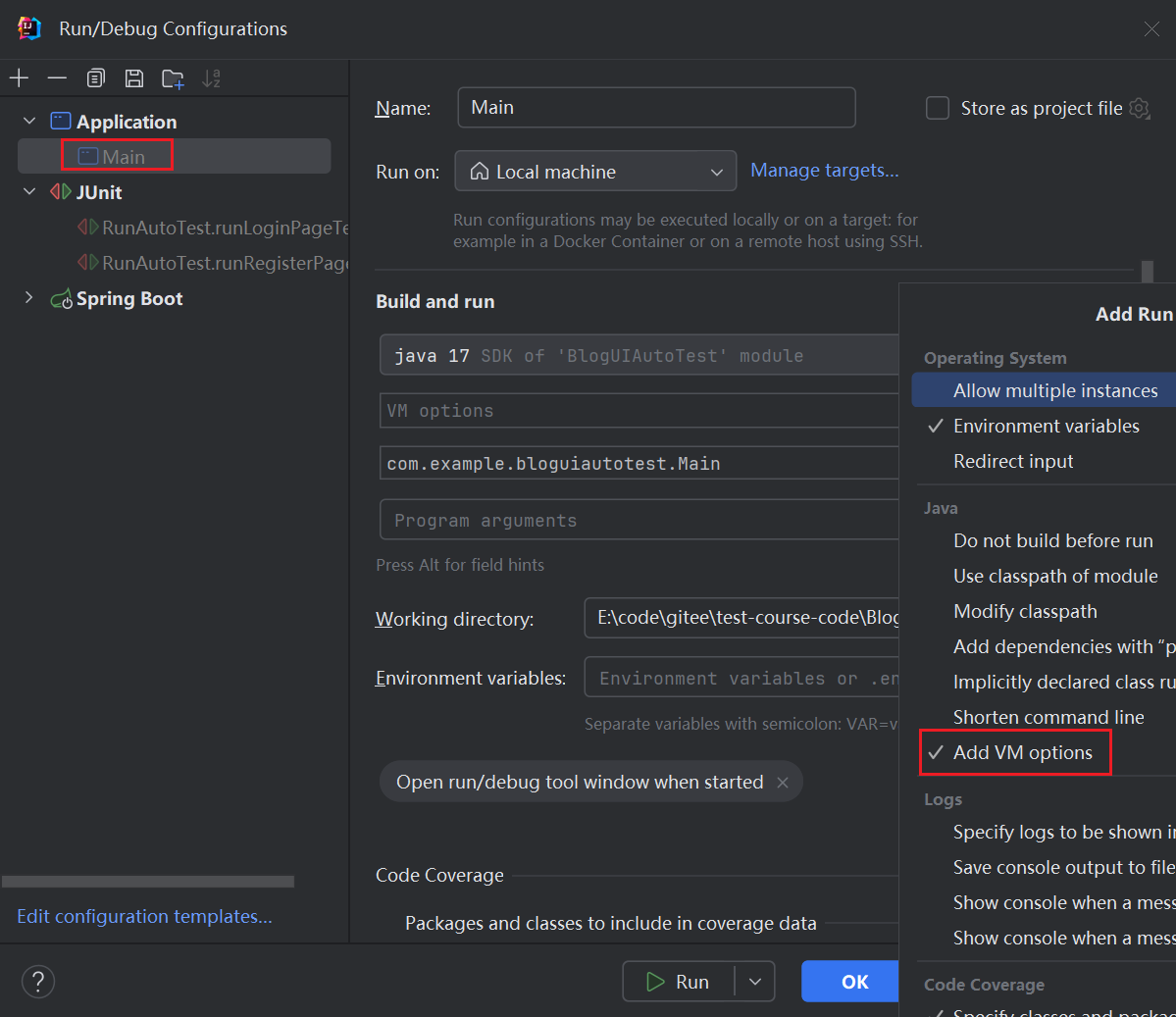
Task: Copy the selected configuration
Action: pyautogui.click(x=95, y=78)
